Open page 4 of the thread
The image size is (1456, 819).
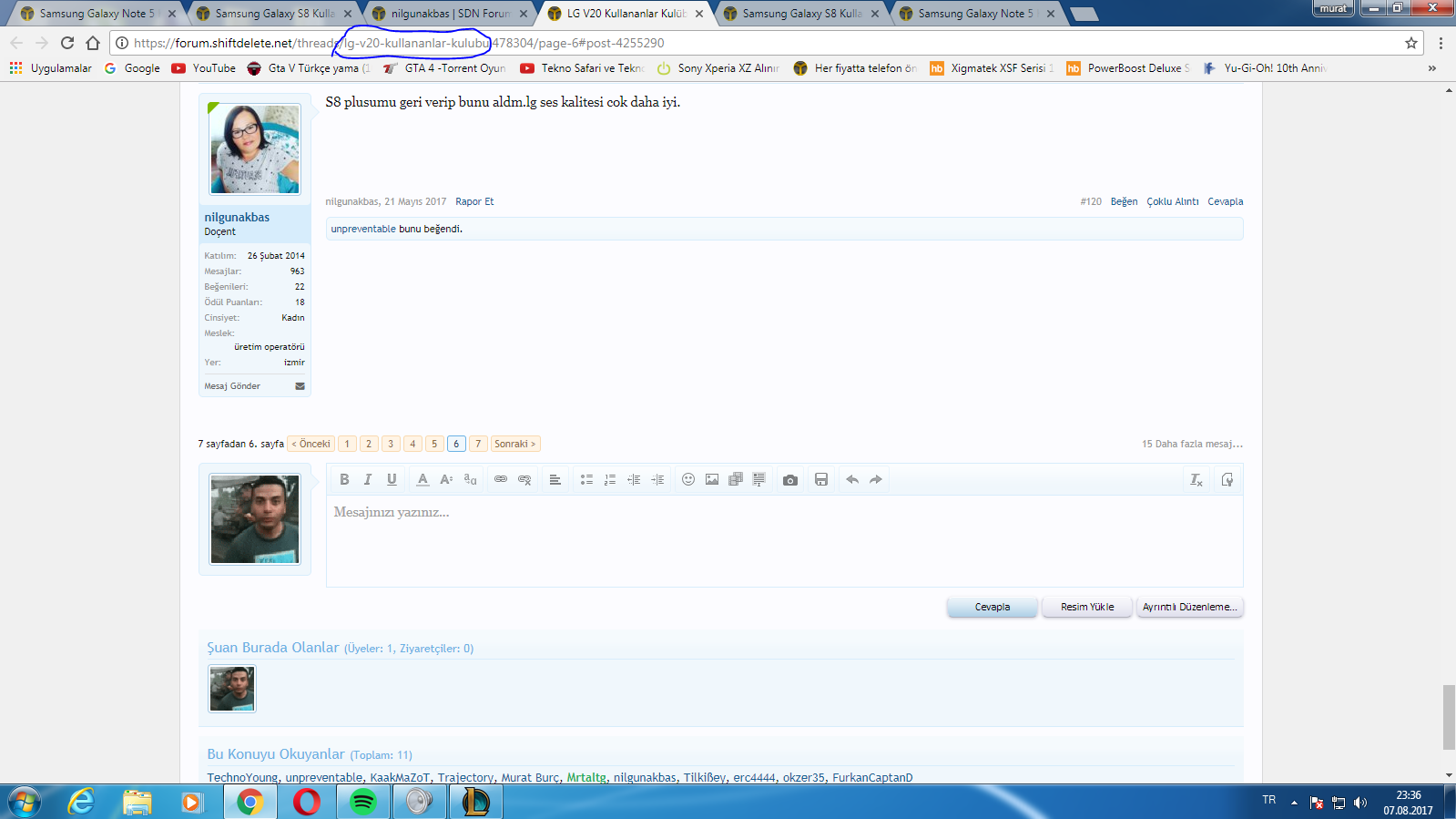click(412, 444)
